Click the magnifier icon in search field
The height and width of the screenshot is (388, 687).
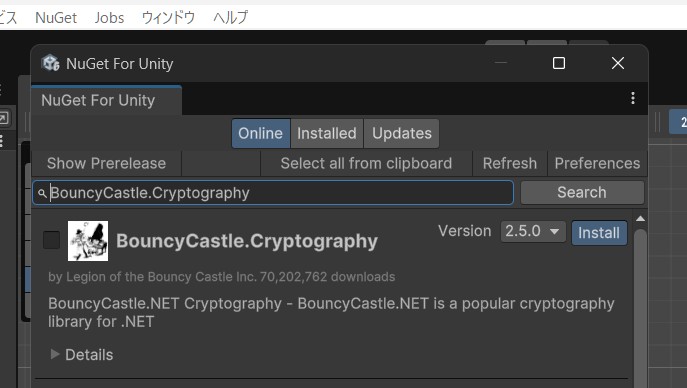42,193
